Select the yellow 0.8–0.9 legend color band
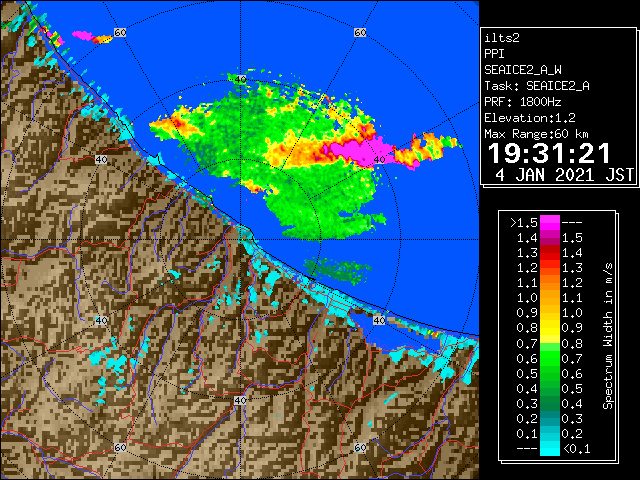This screenshot has width=640, height=480. [x=549, y=328]
